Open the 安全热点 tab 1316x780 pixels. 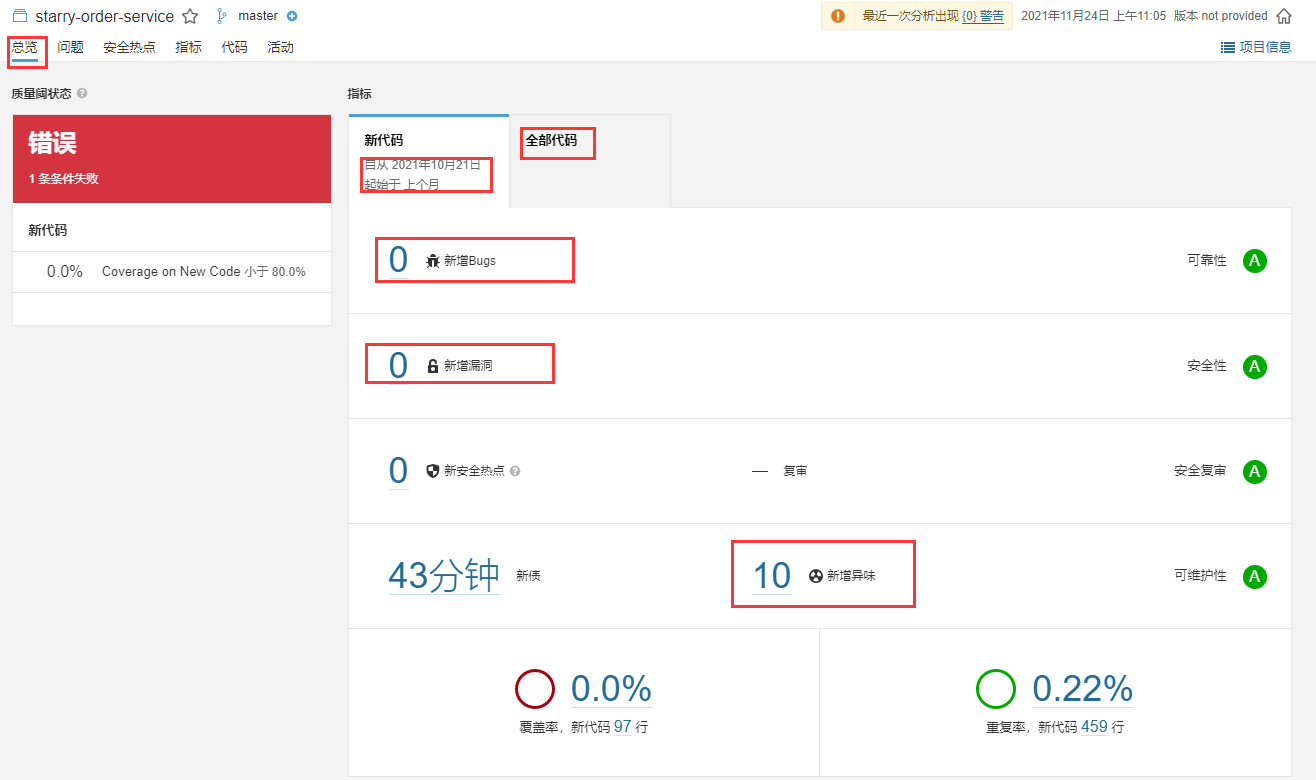[129, 47]
